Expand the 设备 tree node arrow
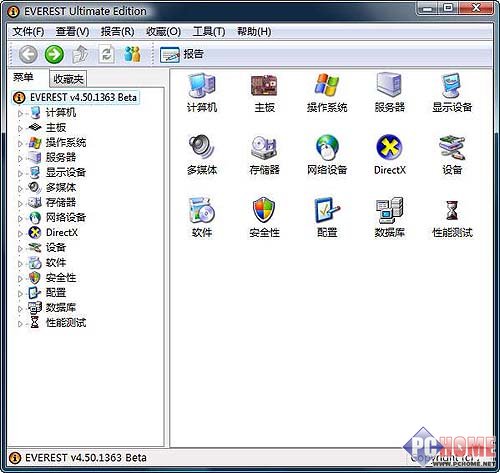500x473 pixels. pos(20,249)
